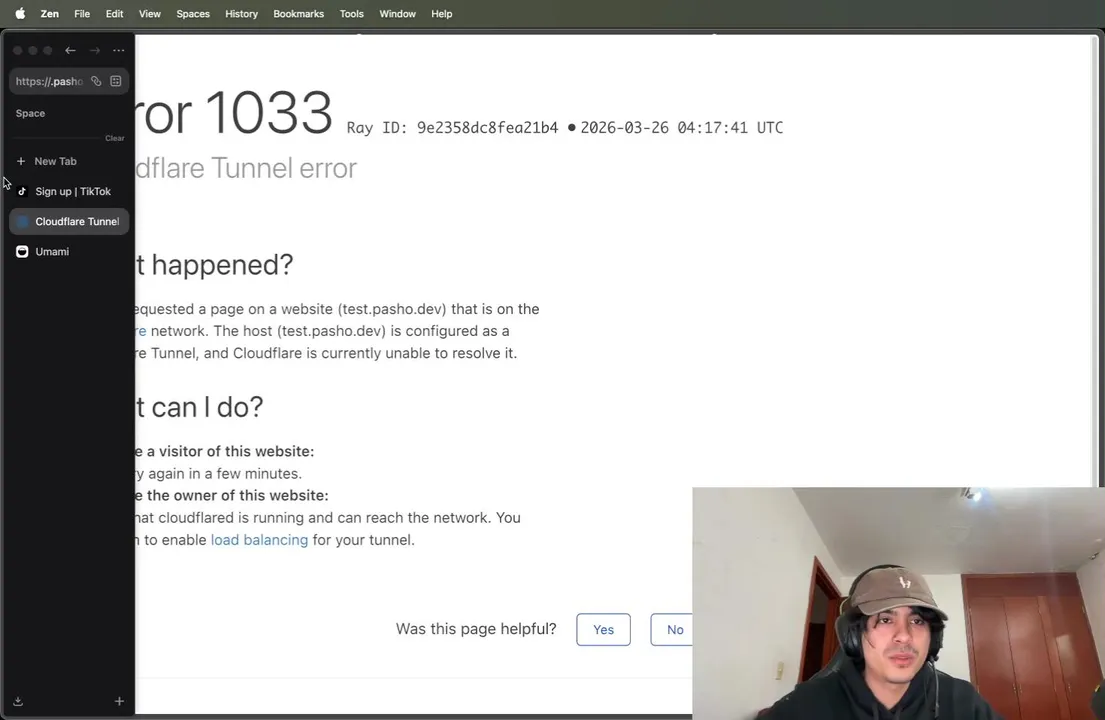Image resolution: width=1105 pixels, height=720 pixels.
Task: Click the error timestamp 2026-03-26 04:17:41 UTC
Action: click(681, 128)
